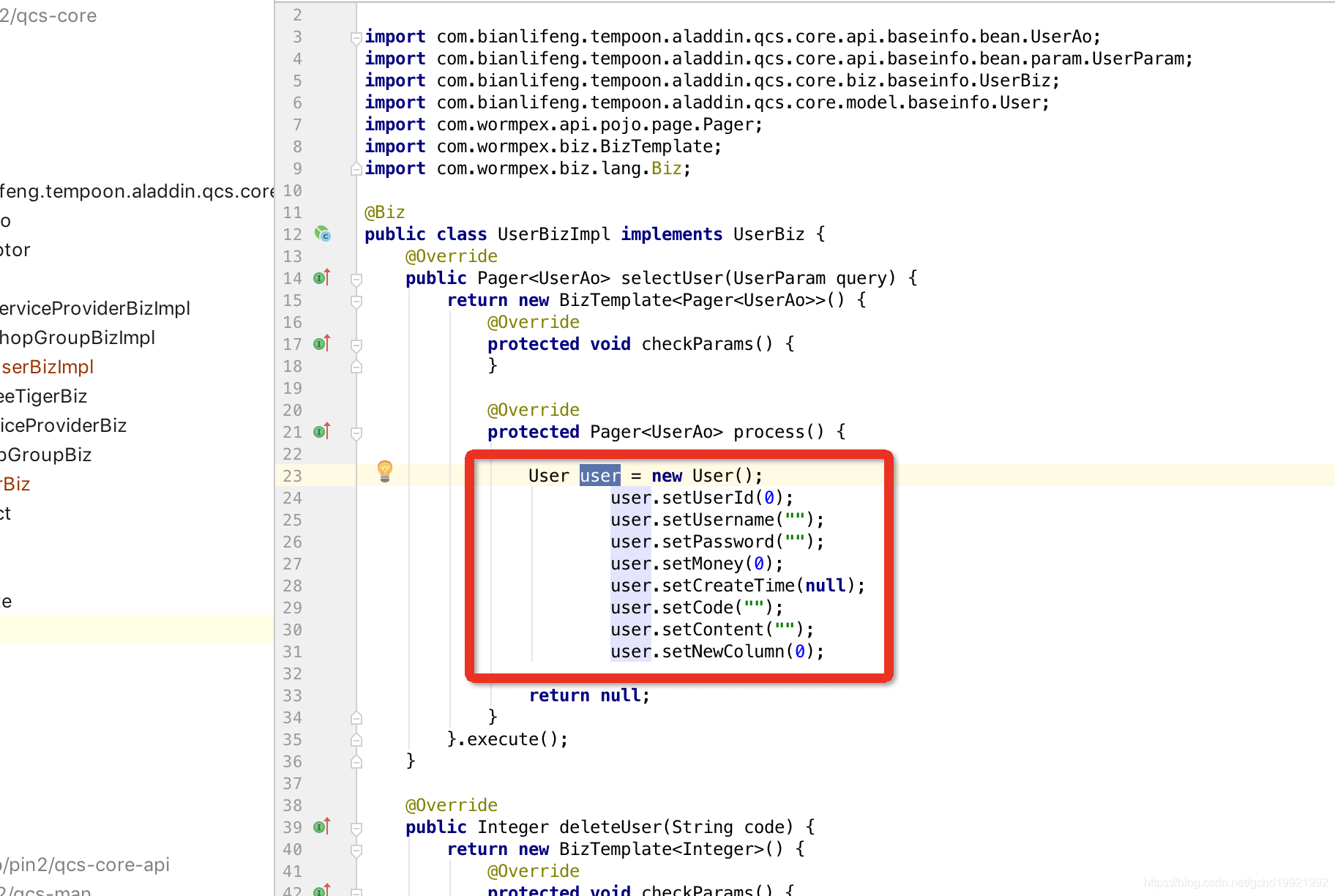Click the lightbulb intention icon on line 23
This screenshot has width=1335, height=896.
tap(385, 471)
